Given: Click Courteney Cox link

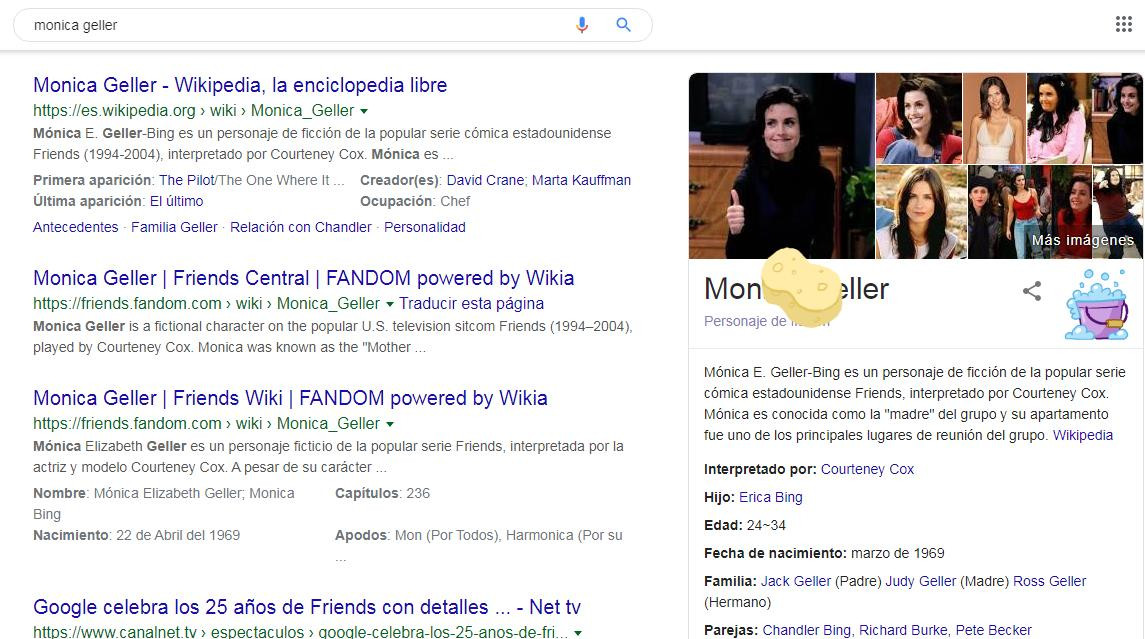Looking at the screenshot, I should coord(868,470).
